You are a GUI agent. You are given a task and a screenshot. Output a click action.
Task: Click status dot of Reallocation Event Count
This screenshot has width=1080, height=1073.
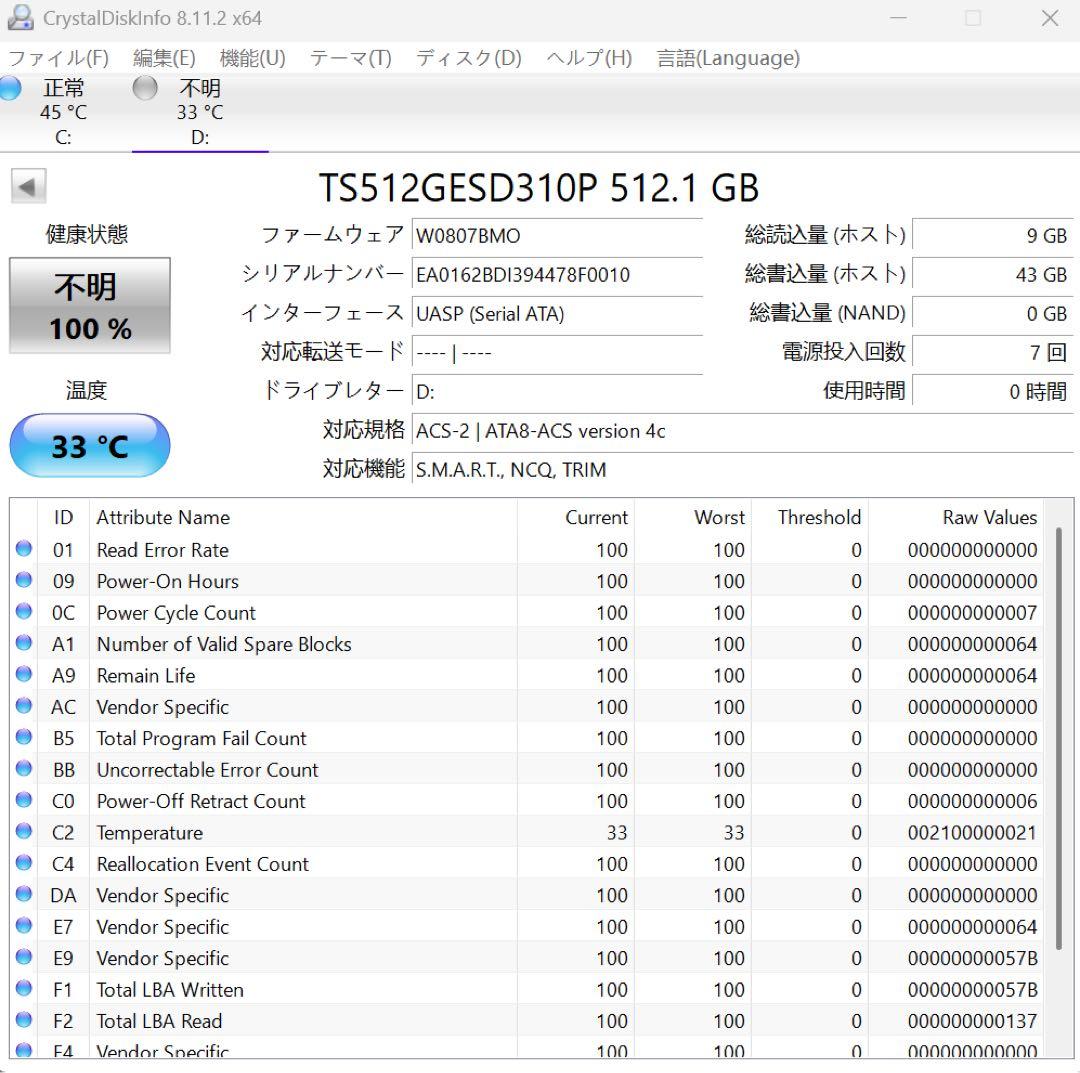point(23,863)
